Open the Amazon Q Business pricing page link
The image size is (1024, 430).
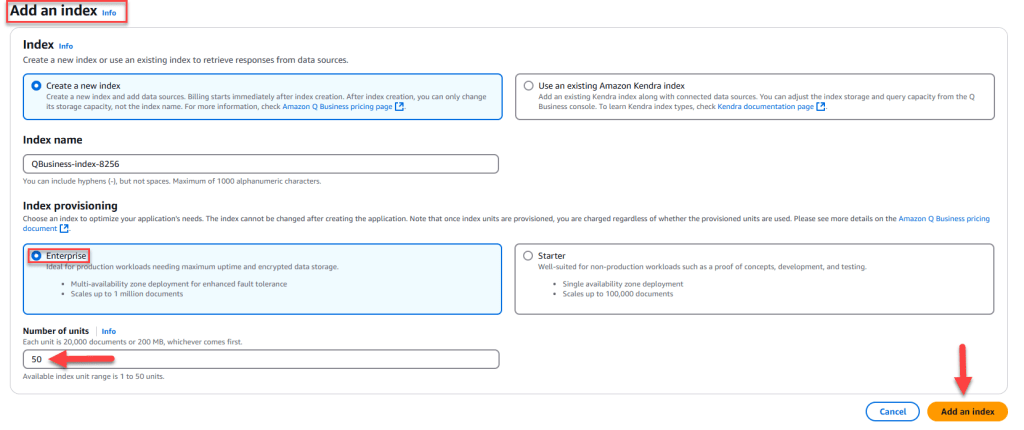(x=338, y=106)
